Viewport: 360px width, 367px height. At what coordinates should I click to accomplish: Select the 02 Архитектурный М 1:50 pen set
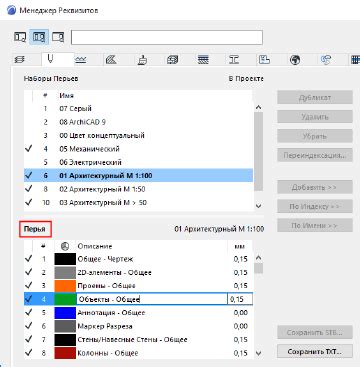138,189
